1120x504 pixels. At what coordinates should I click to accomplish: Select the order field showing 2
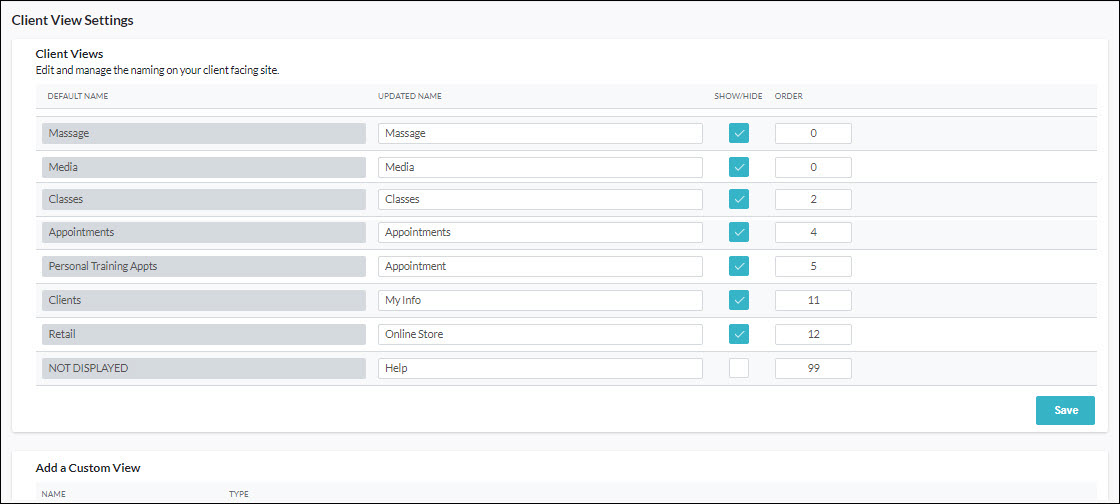coord(813,200)
